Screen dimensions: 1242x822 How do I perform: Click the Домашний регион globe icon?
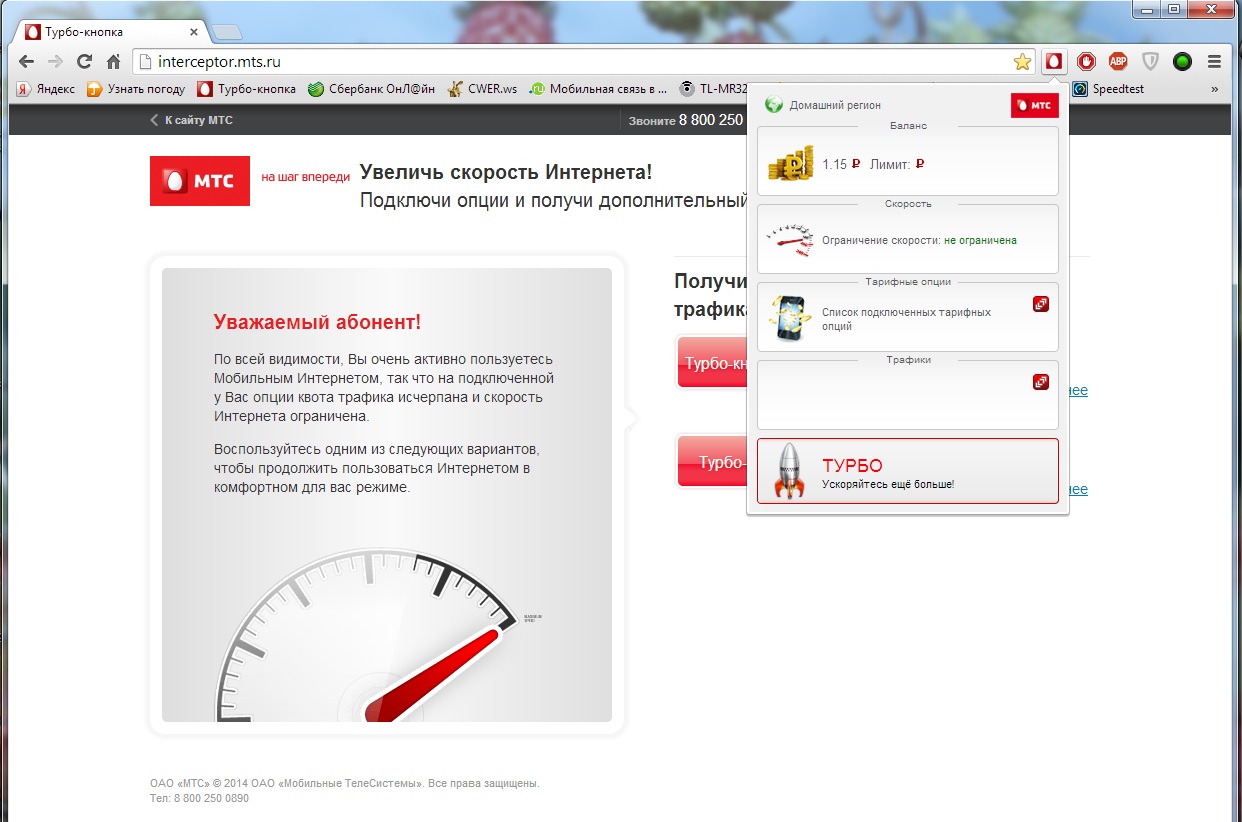(773, 105)
